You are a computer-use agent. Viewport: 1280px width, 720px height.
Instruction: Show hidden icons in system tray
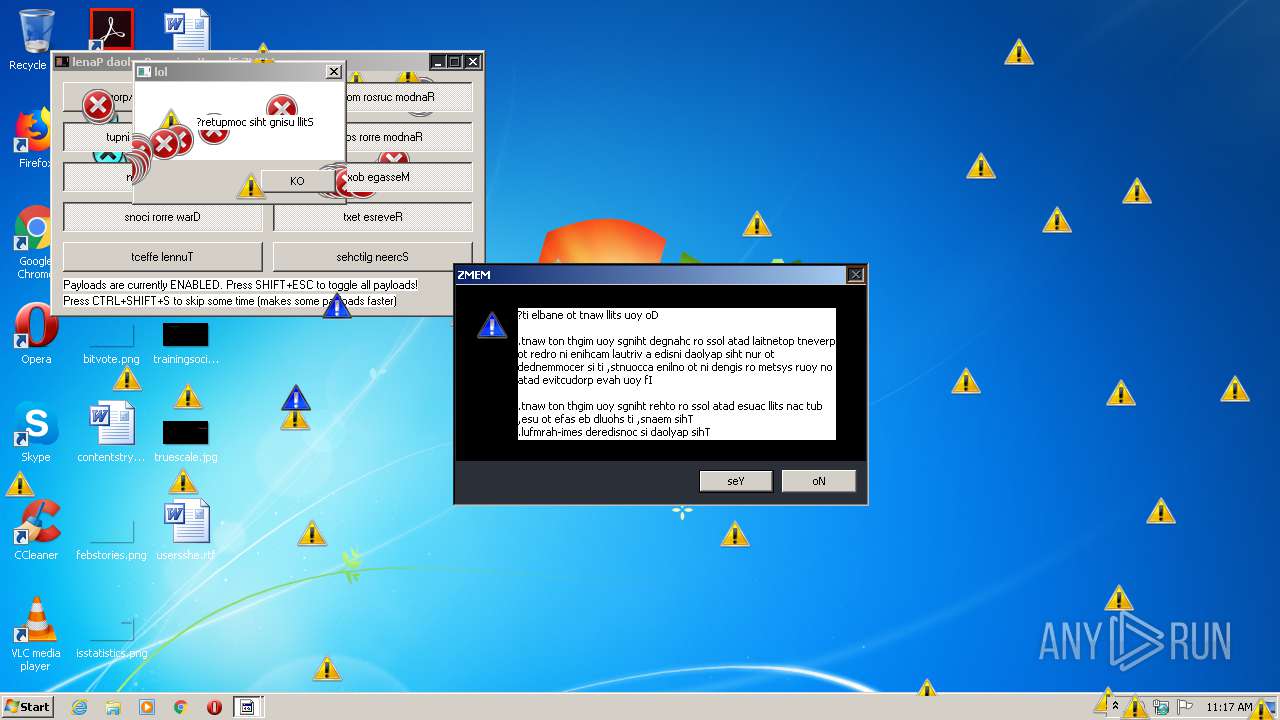click(x=1115, y=707)
